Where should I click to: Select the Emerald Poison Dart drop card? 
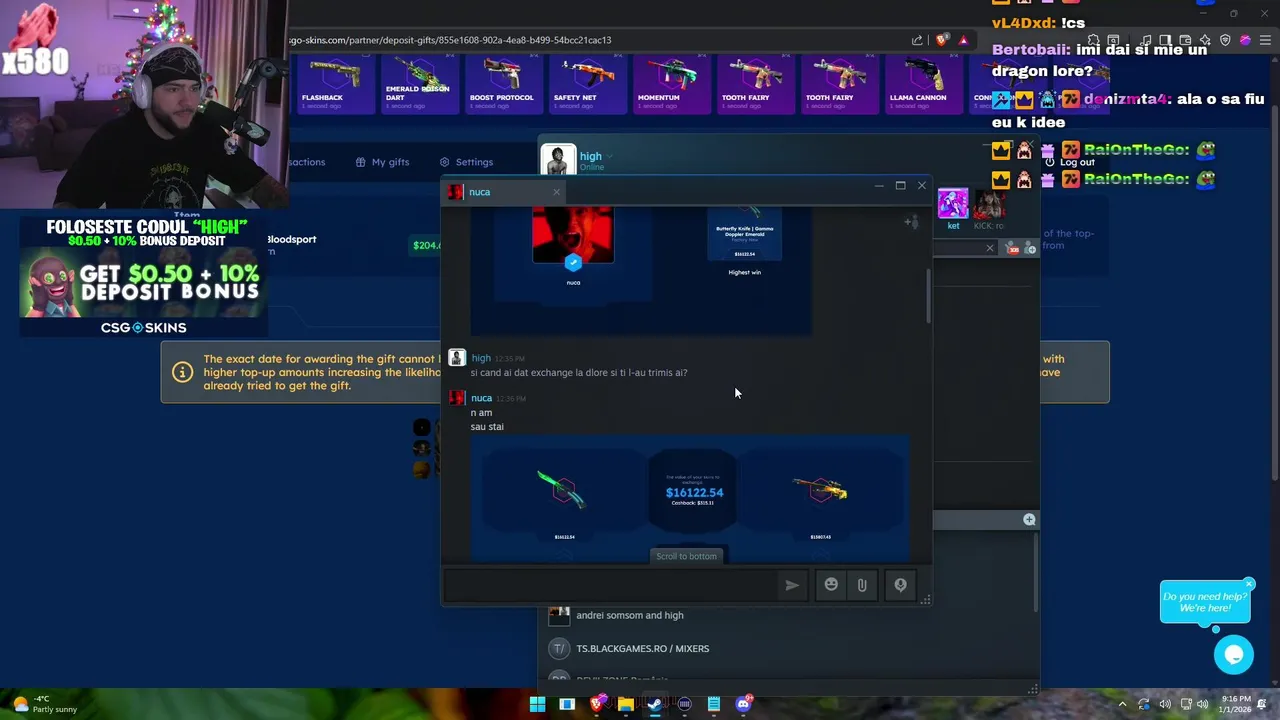pos(418,84)
